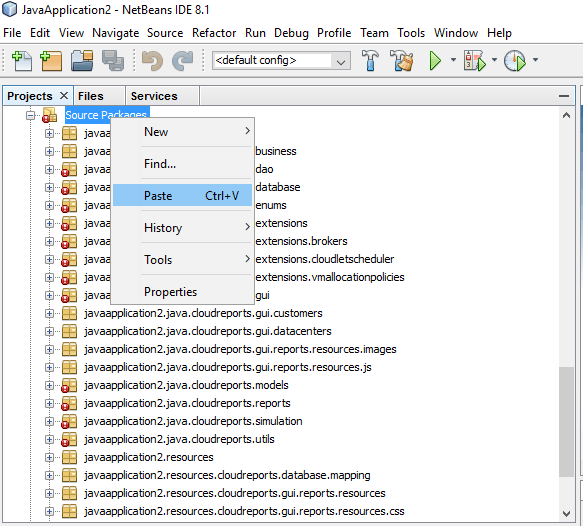Image resolution: width=583 pixels, height=526 pixels.
Task: Click the Profile Project clock icon
Action: tap(515, 61)
